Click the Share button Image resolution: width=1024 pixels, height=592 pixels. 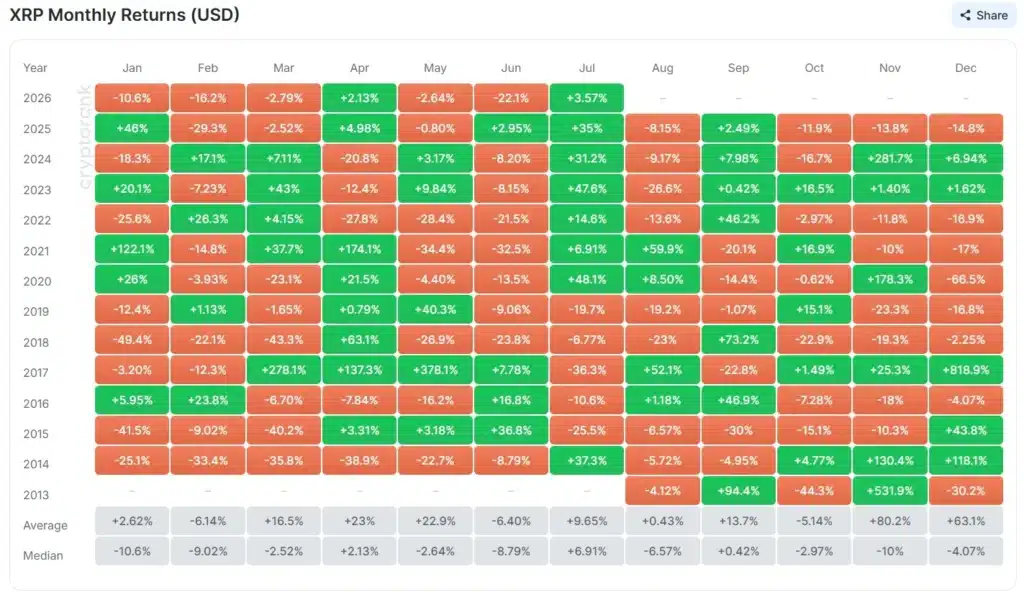[x=984, y=15]
